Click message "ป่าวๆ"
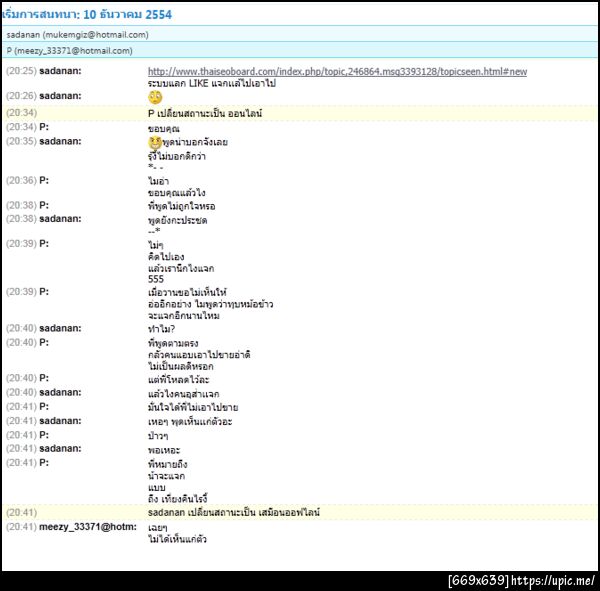This screenshot has height=591, width=600. point(158,436)
